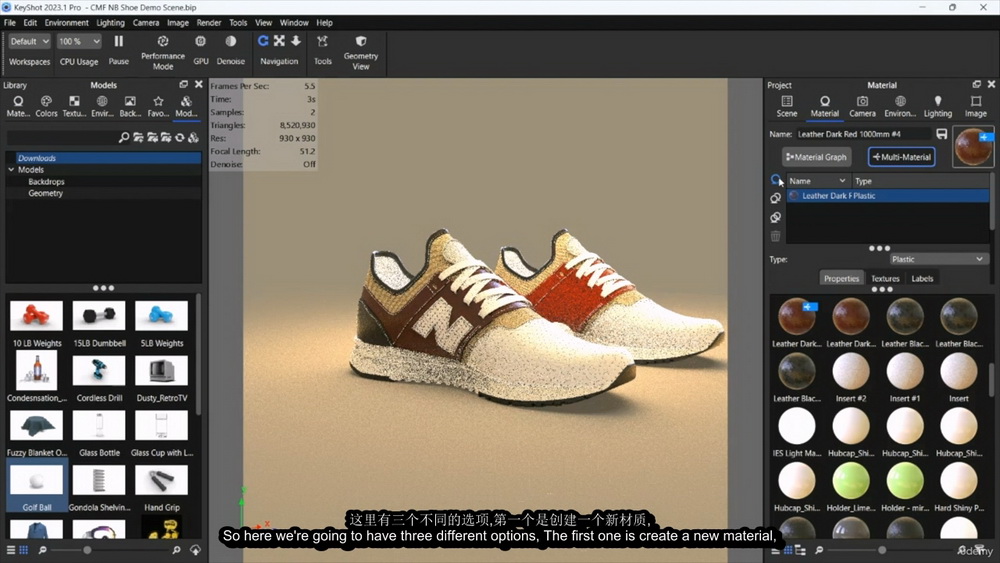Image resolution: width=1000 pixels, height=563 pixels.
Task: Switch to the Properties tab
Action: (x=841, y=279)
